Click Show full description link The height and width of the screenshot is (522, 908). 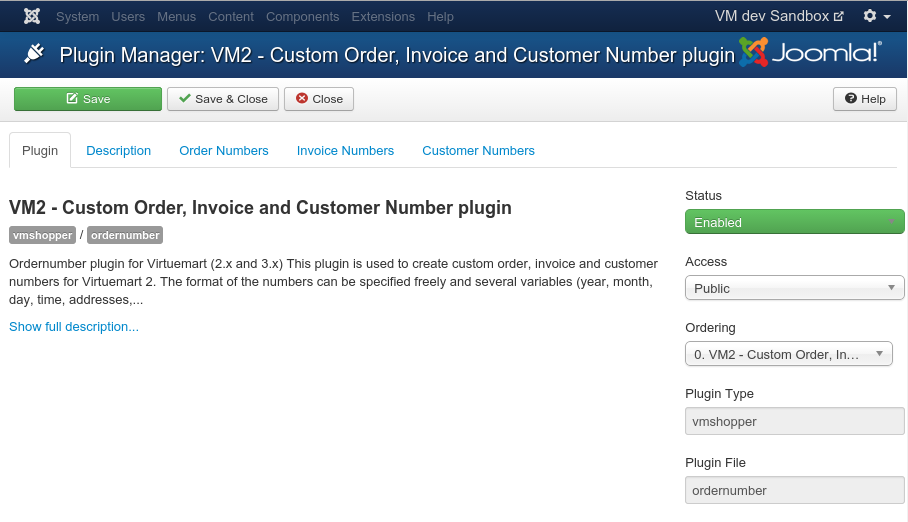[x=74, y=327]
